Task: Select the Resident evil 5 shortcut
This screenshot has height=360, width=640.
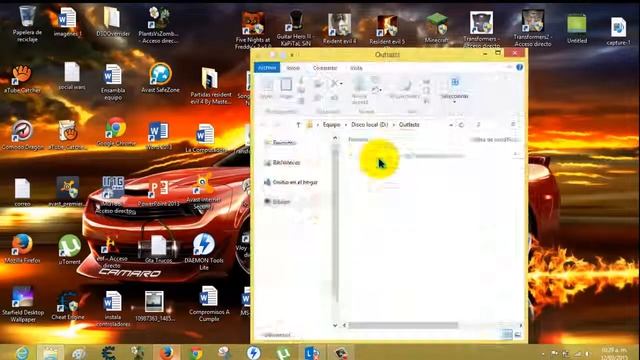Action: [387, 29]
